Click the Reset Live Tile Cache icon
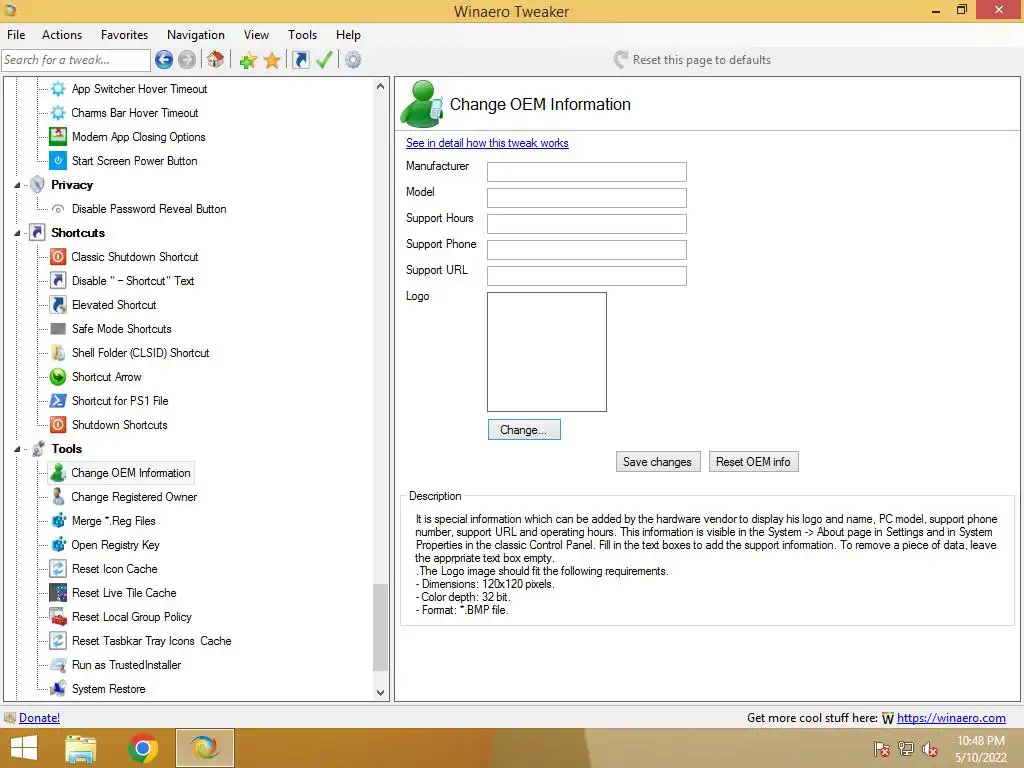The height and width of the screenshot is (768, 1024). [58, 593]
